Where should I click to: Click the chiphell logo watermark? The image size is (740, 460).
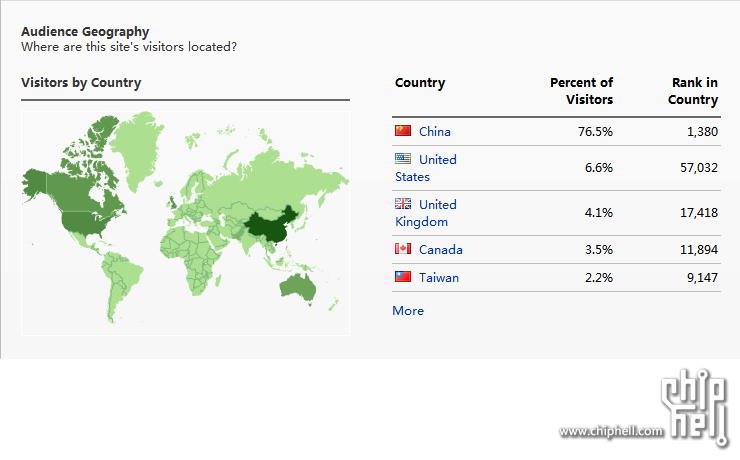coord(695,407)
